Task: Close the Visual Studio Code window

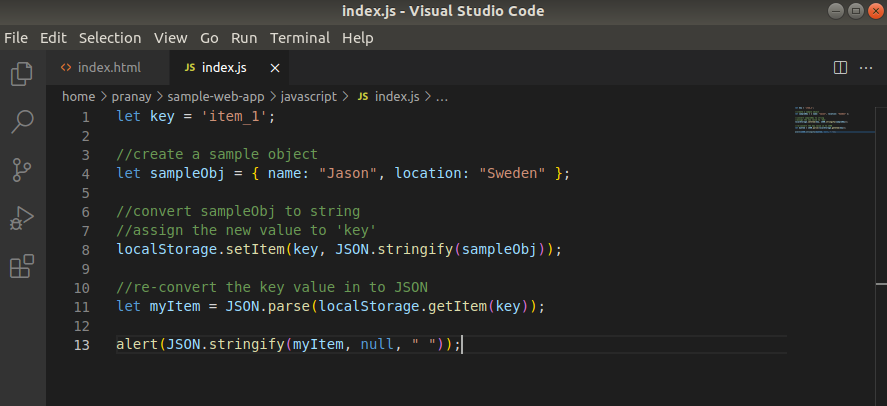Action: click(876, 11)
